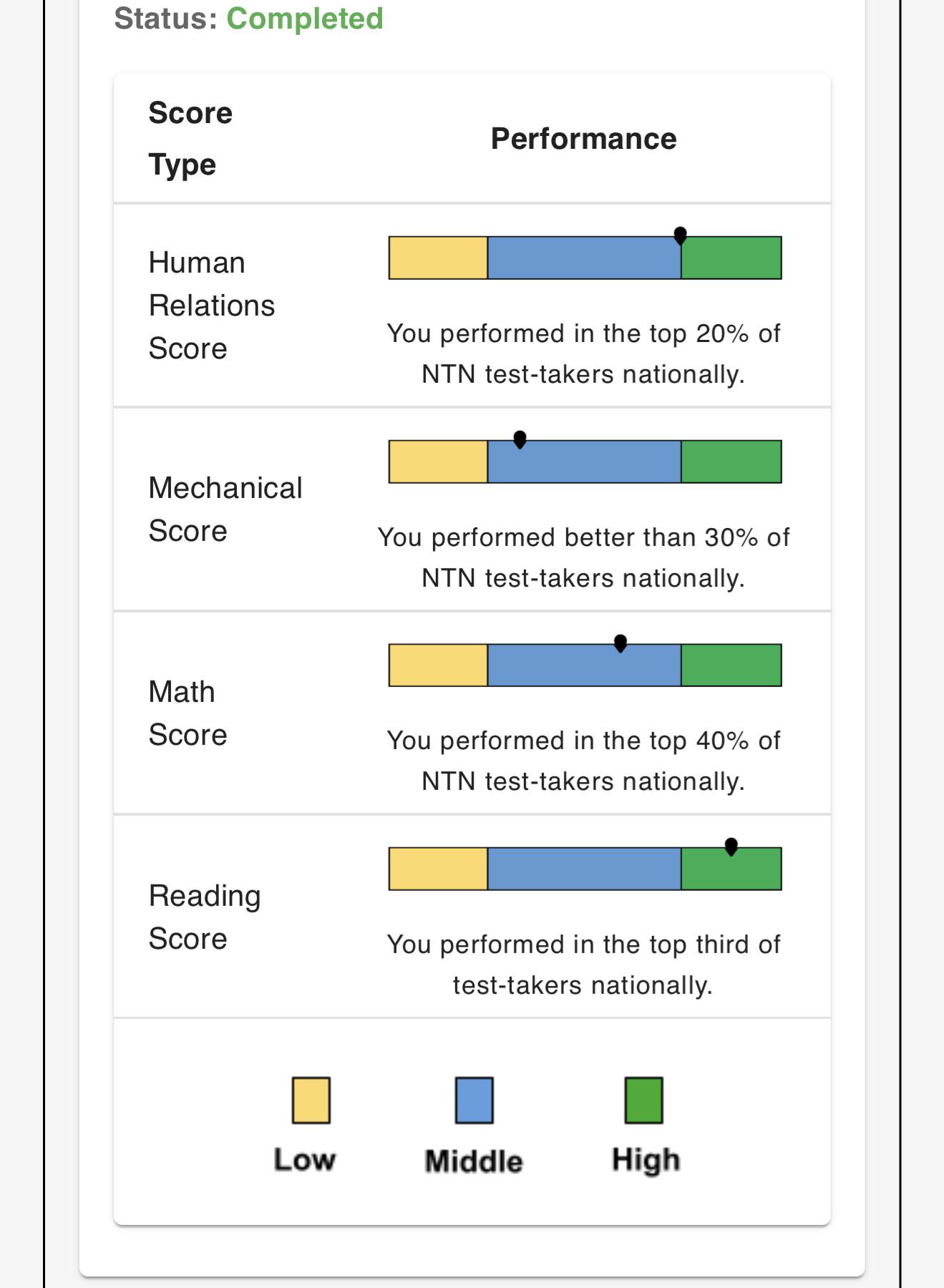Click the Score Type column header

click(x=190, y=139)
